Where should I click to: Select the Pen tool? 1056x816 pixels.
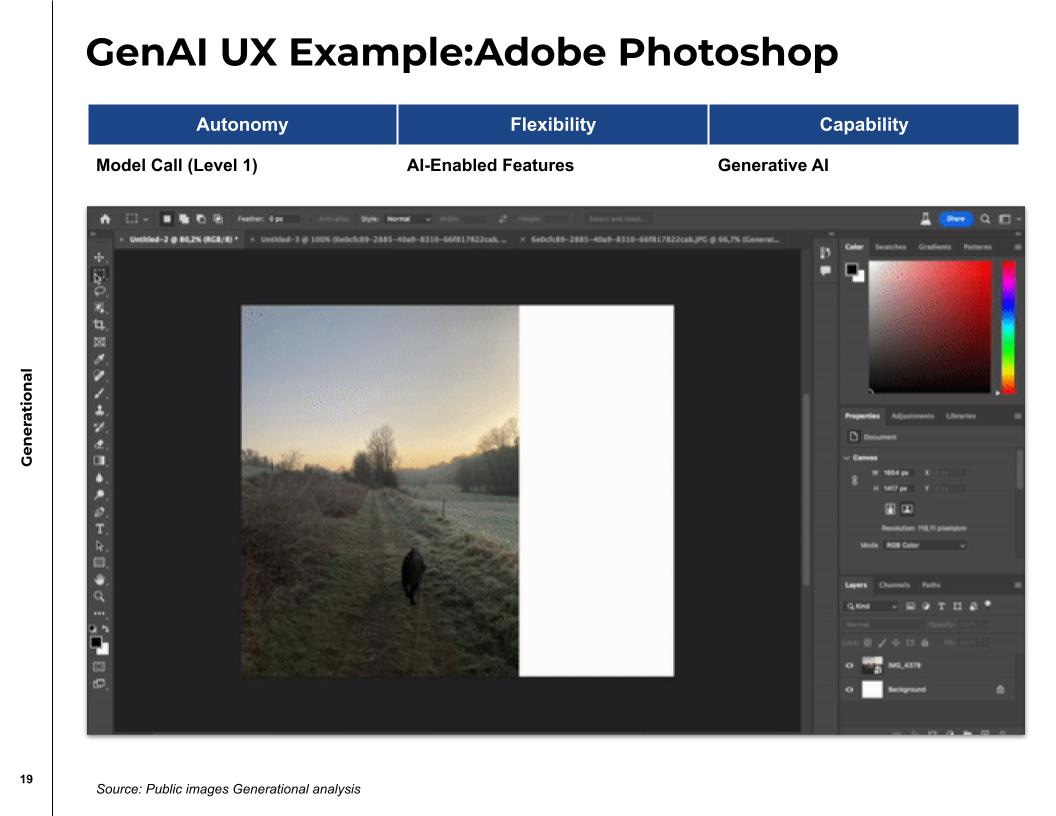(99, 512)
